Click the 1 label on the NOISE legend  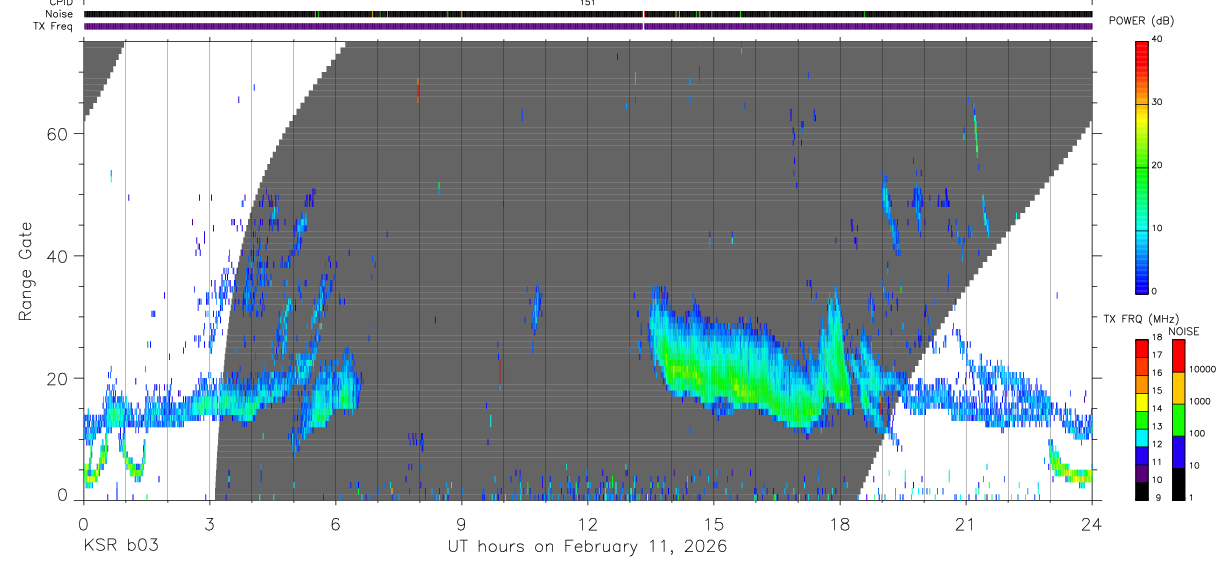point(1191,497)
